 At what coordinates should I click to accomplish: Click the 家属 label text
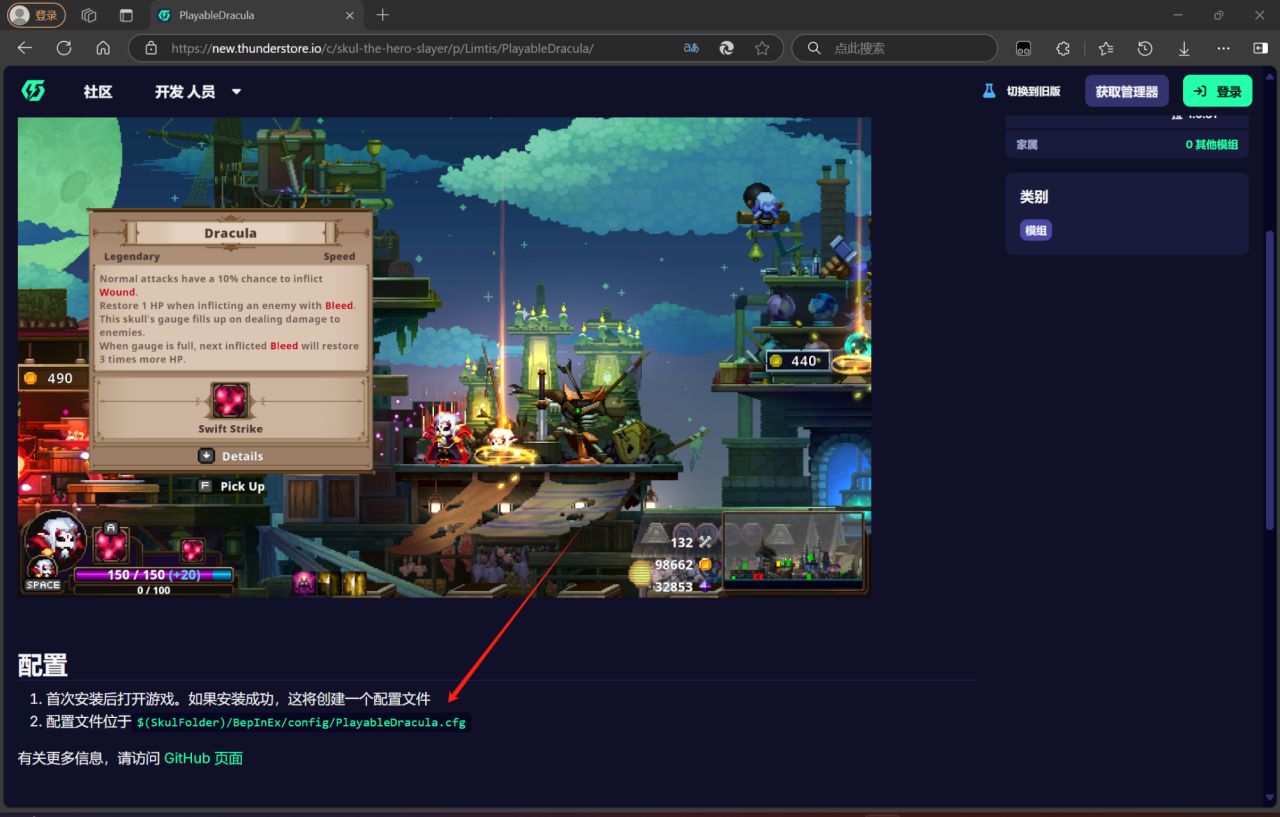[x=1027, y=144]
